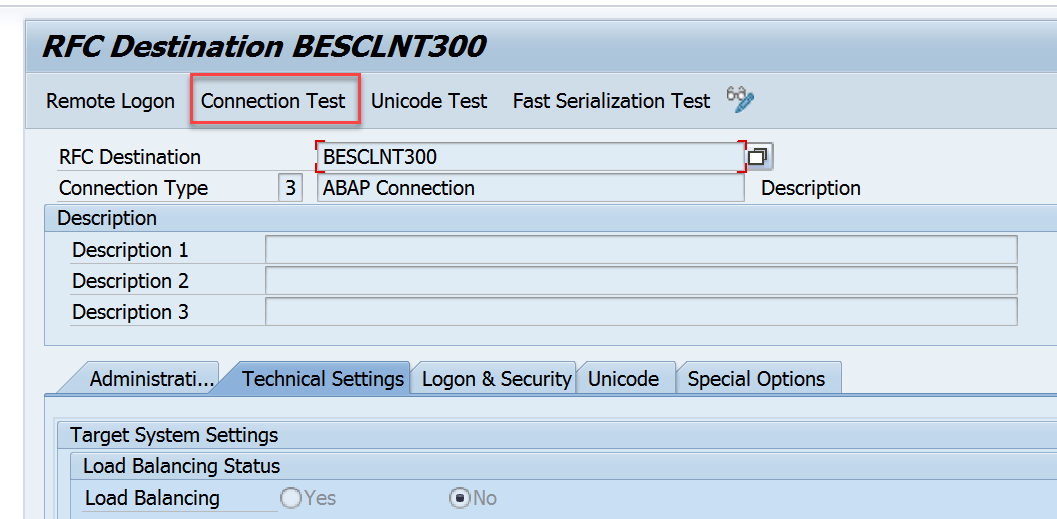Start the Unicode Test
Viewport: 1057px width, 519px height.
pyautogui.click(x=429, y=101)
